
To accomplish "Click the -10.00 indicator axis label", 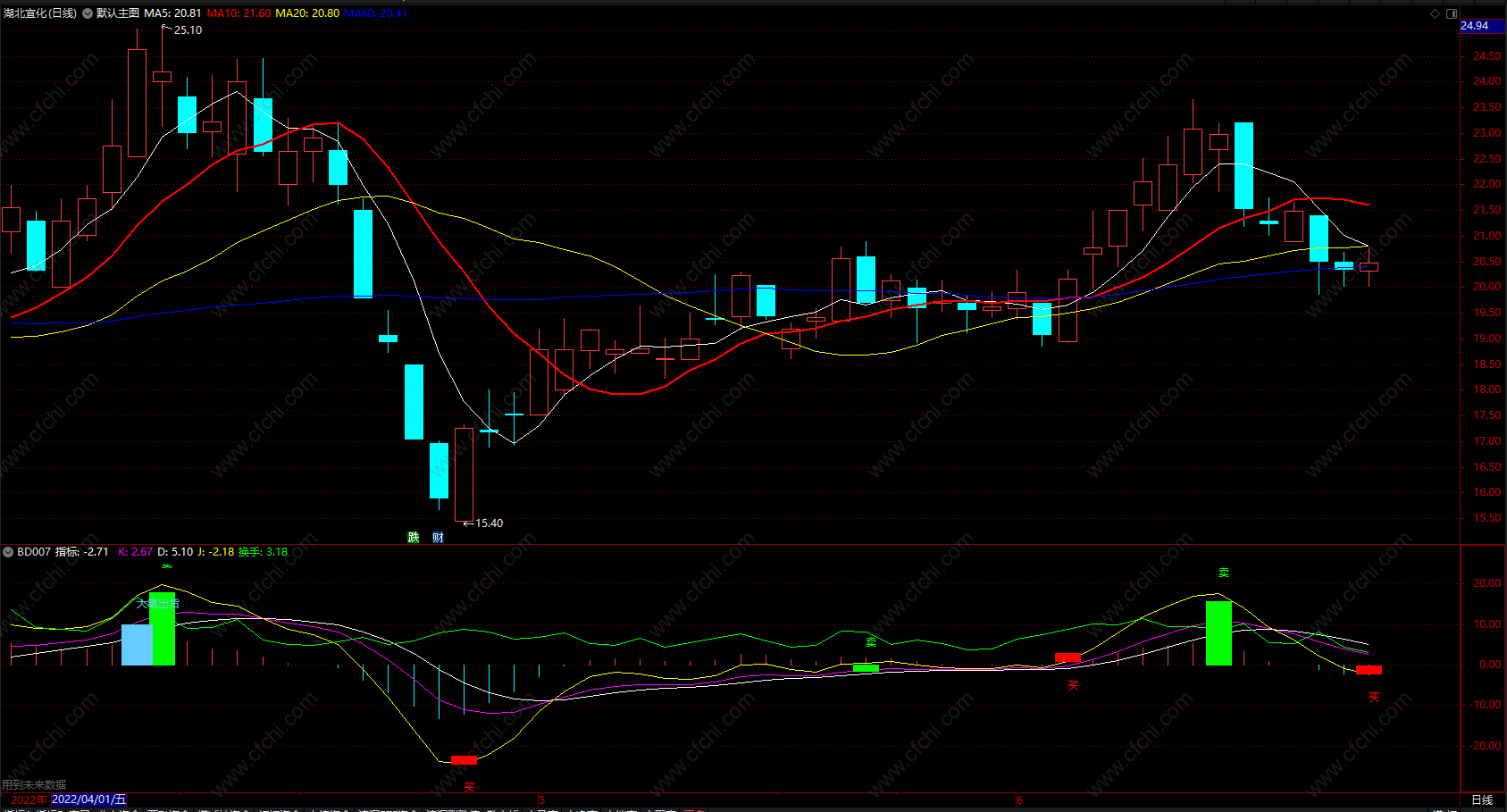I will click(x=1486, y=705).
